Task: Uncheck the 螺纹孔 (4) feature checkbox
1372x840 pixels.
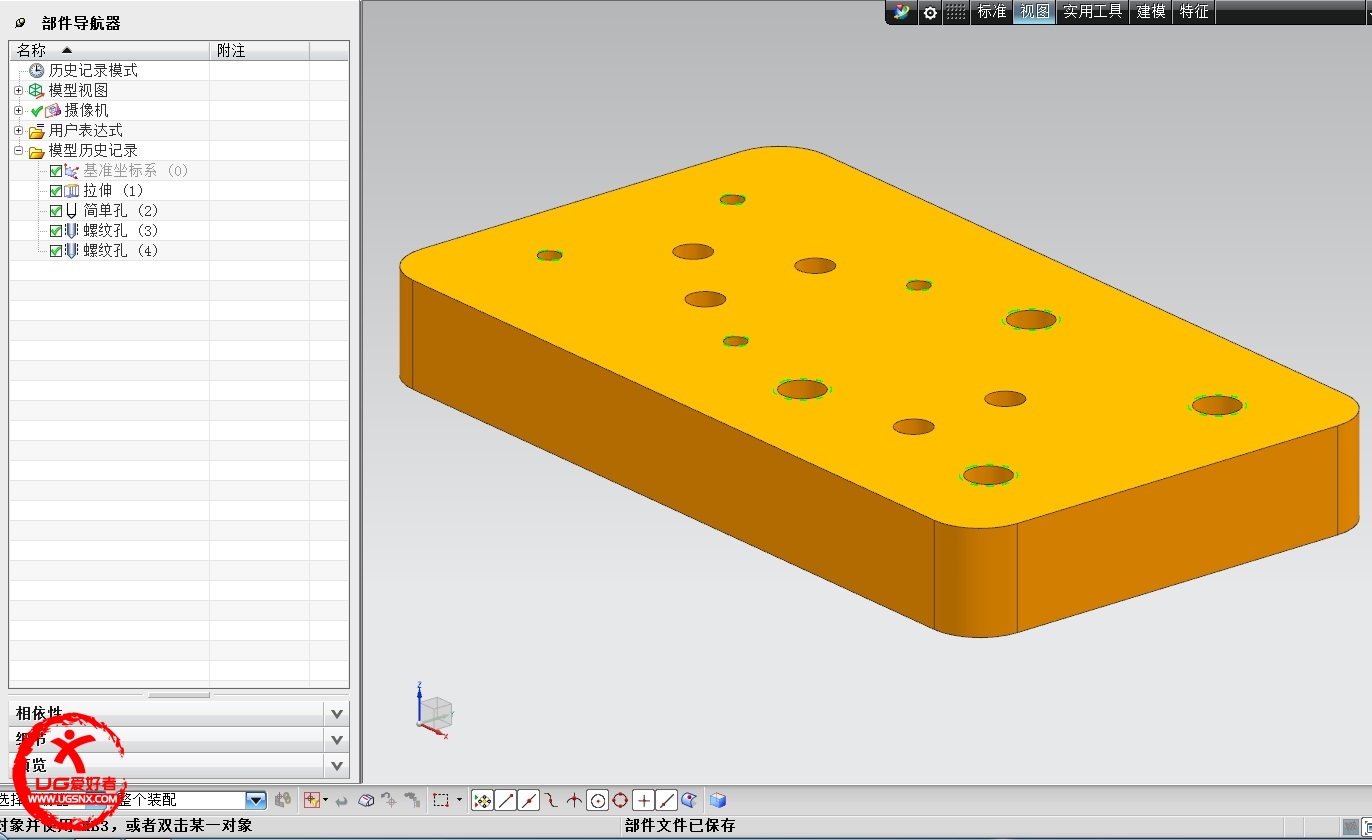Action: tap(56, 251)
